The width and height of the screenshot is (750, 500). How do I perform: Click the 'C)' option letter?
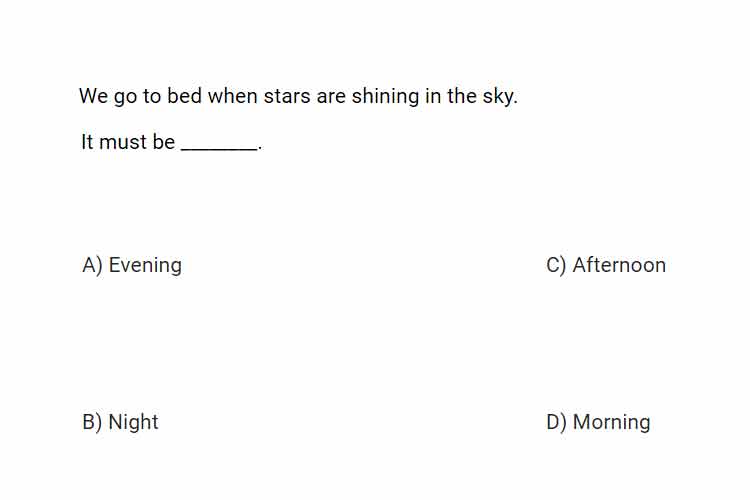pos(556,266)
